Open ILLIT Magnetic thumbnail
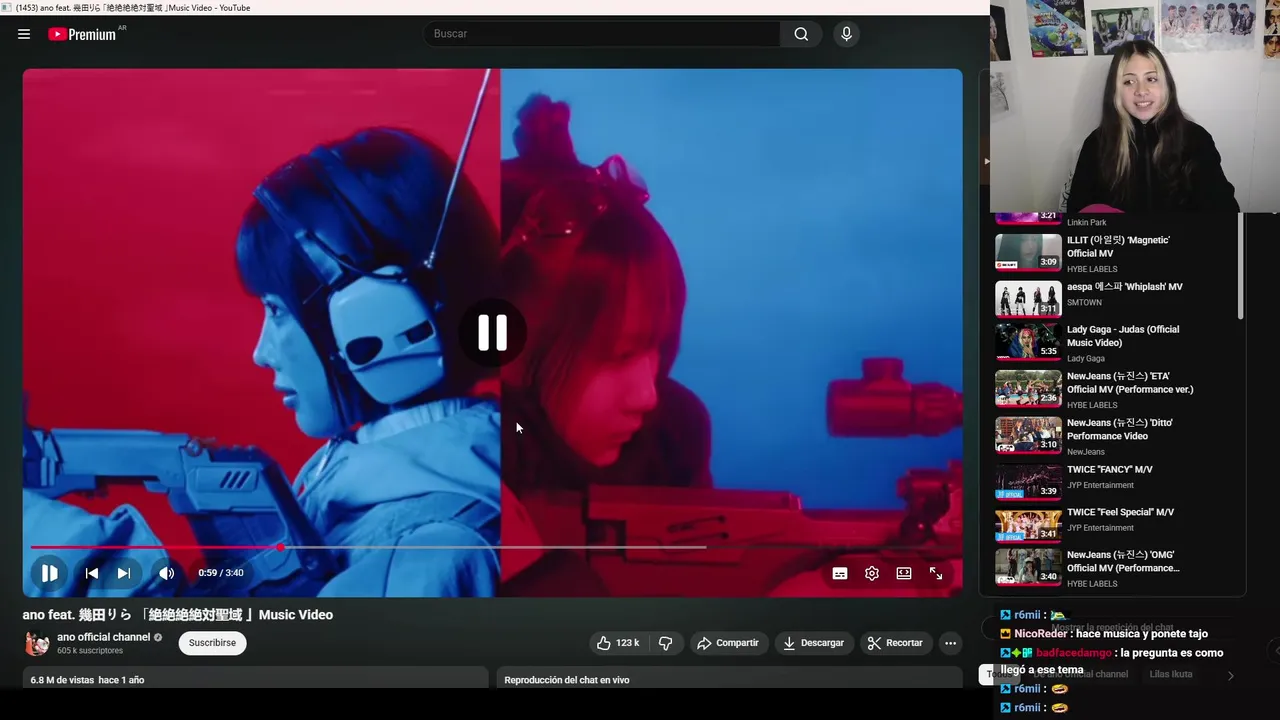The width and height of the screenshot is (1280, 720). coord(1028,252)
